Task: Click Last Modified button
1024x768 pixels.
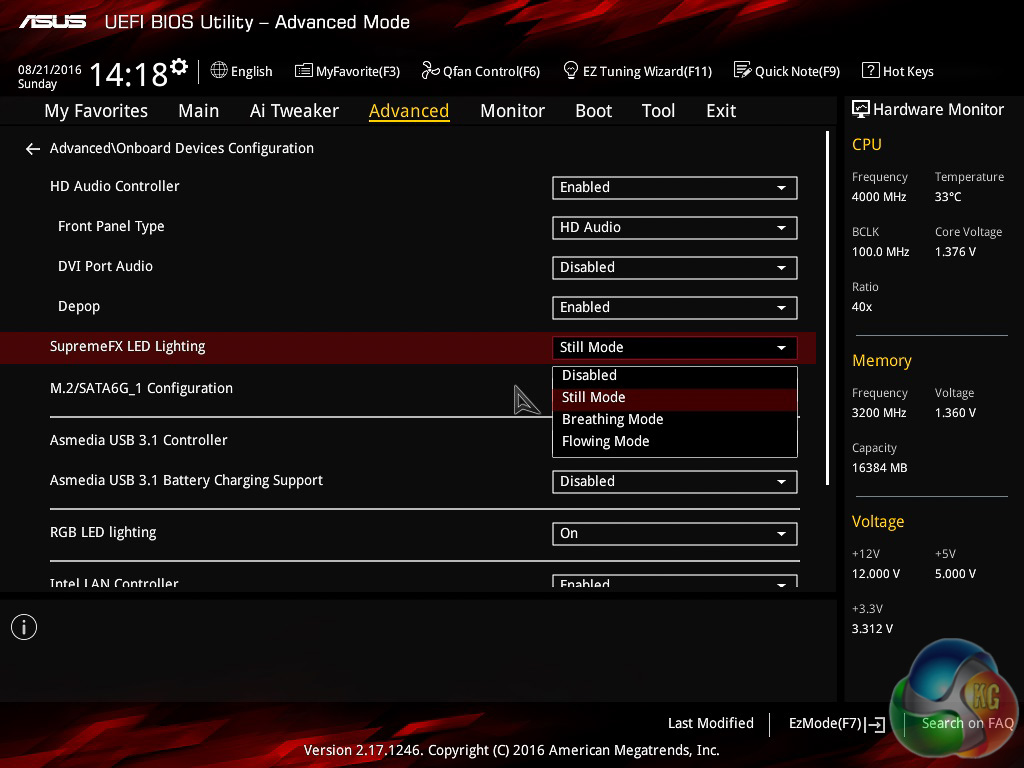Action: coord(711,724)
